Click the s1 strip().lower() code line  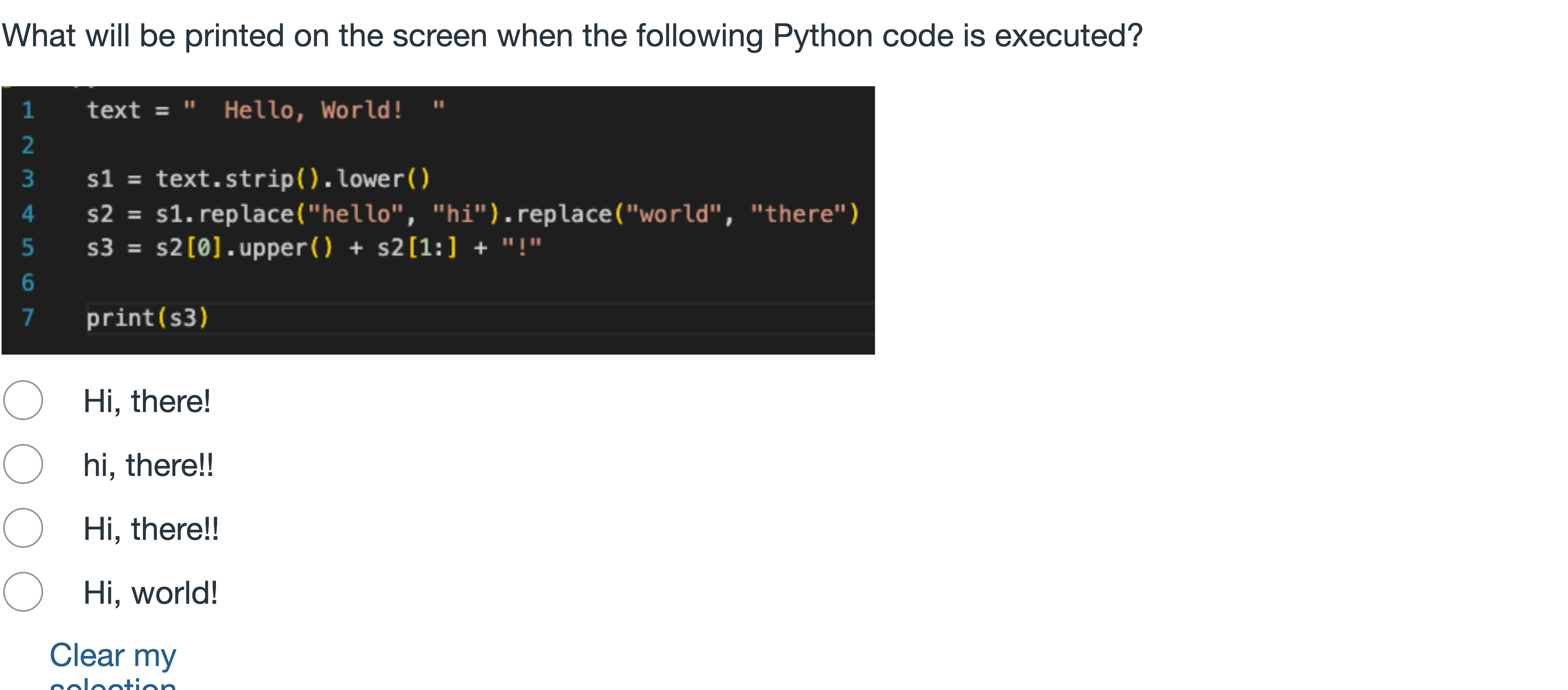[x=258, y=179]
